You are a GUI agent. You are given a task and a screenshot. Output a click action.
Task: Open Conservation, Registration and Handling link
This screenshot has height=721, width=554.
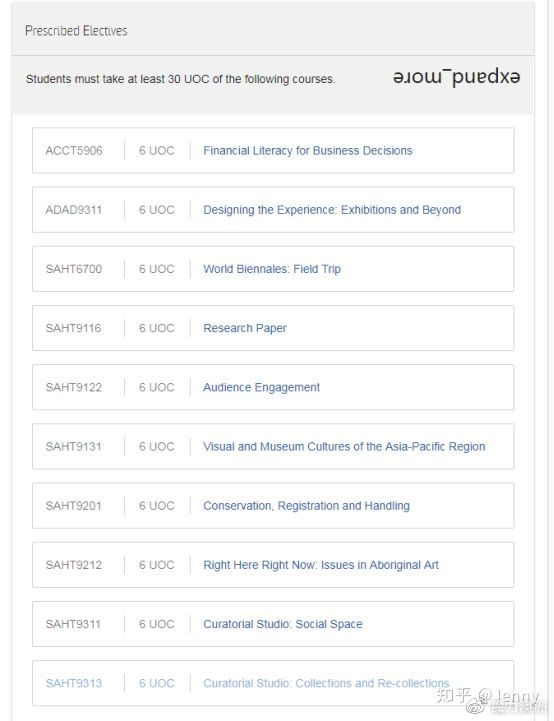coord(306,506)
